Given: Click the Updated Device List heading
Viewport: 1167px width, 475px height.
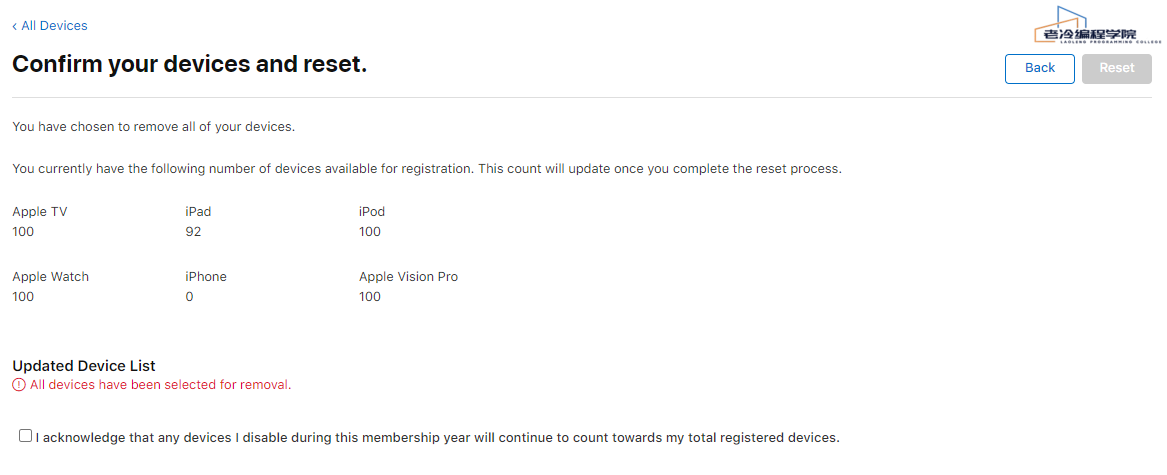Looking at the screenshot, I should (84, 366).
